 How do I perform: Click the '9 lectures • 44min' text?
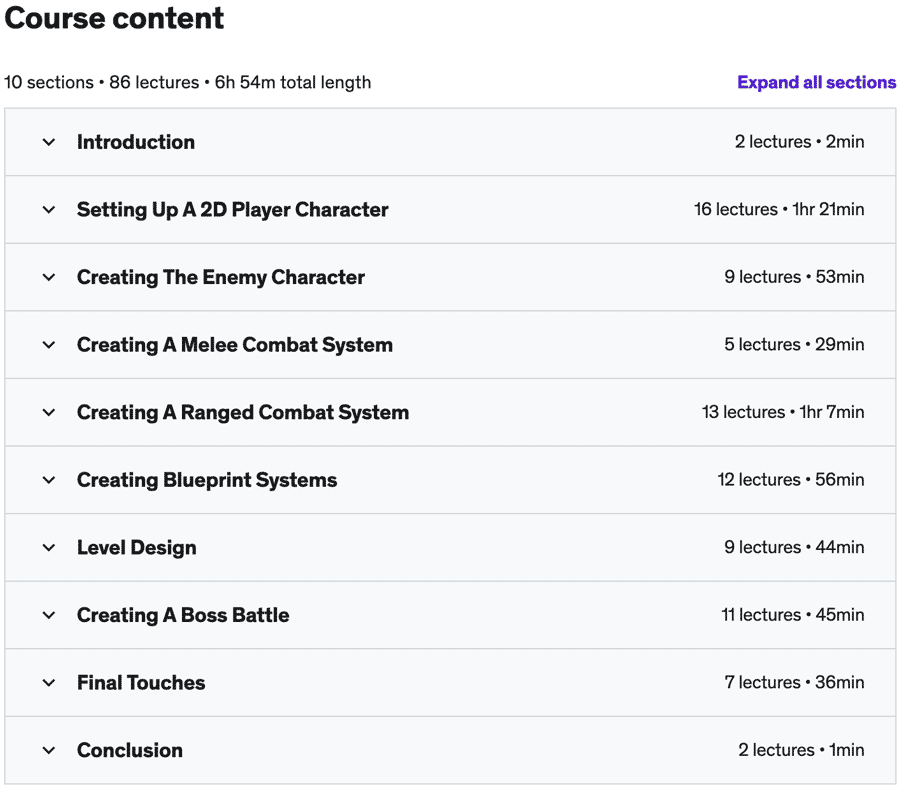[x=794, y=547]
